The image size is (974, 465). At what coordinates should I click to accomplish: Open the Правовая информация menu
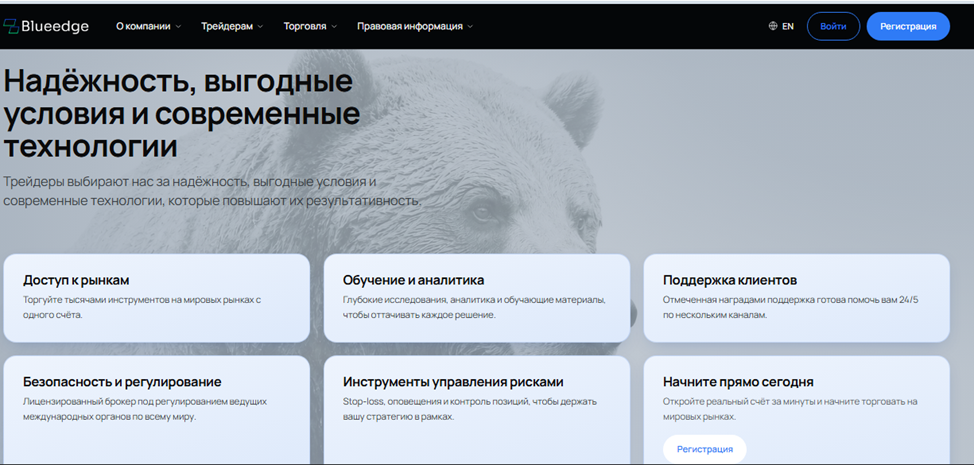(x=409, y=26)
